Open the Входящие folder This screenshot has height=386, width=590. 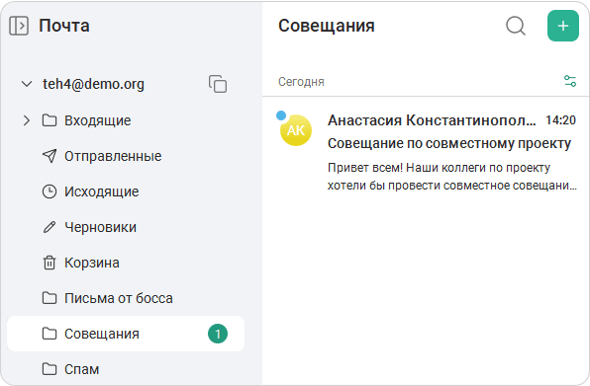pyautogui.click(x=126, y=120)
